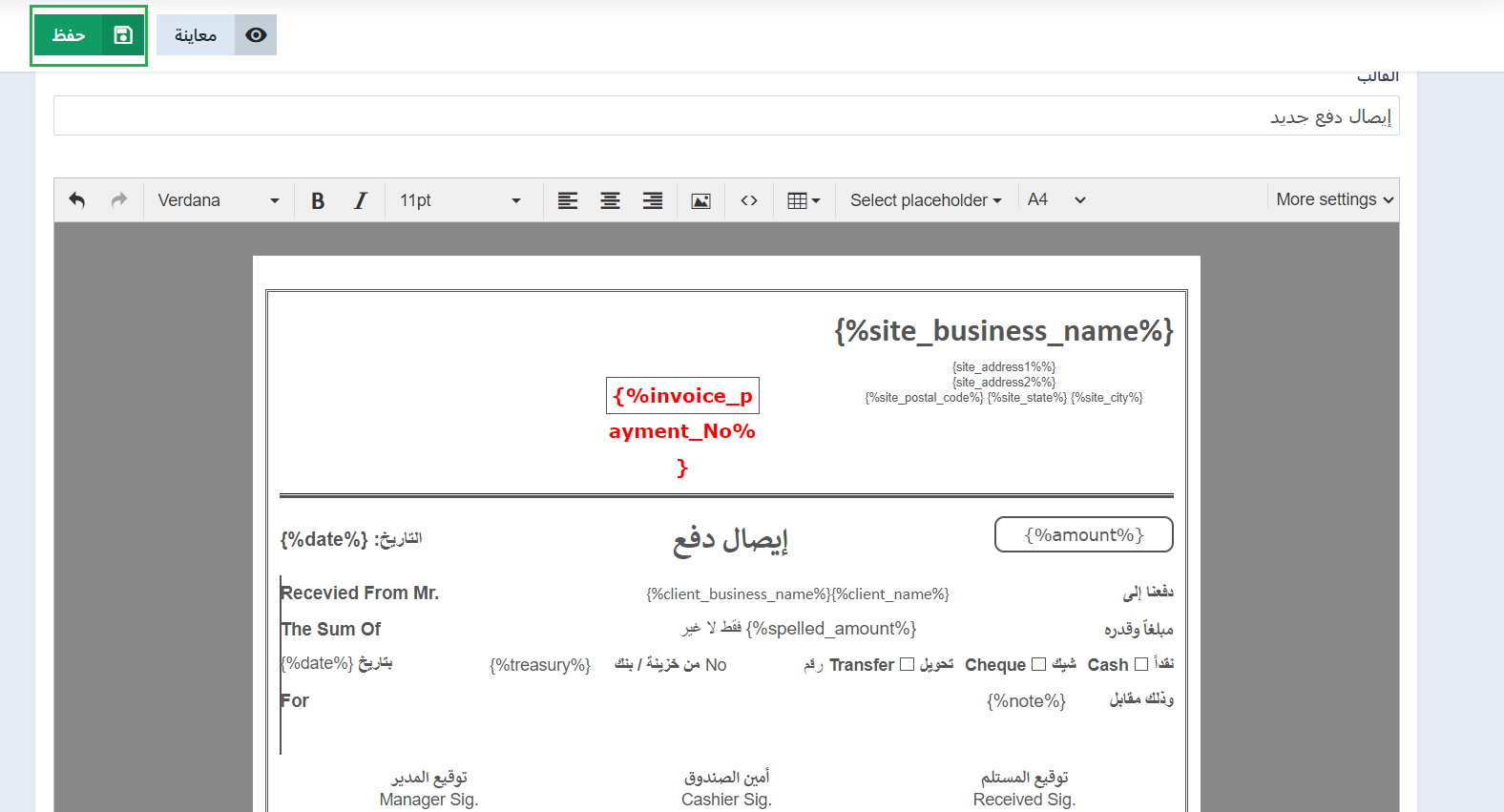Open the A4 page size dropdown

1056,200
